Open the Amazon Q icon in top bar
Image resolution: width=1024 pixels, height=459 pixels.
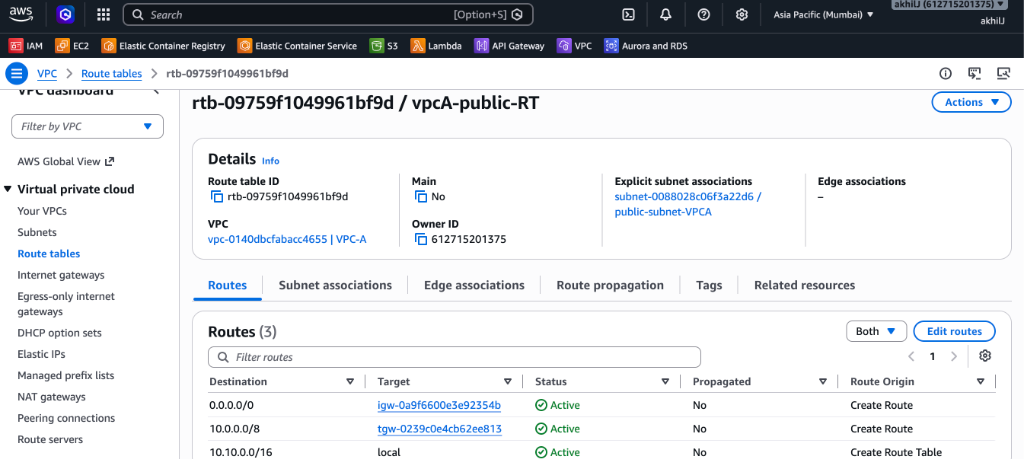point(66,14)
